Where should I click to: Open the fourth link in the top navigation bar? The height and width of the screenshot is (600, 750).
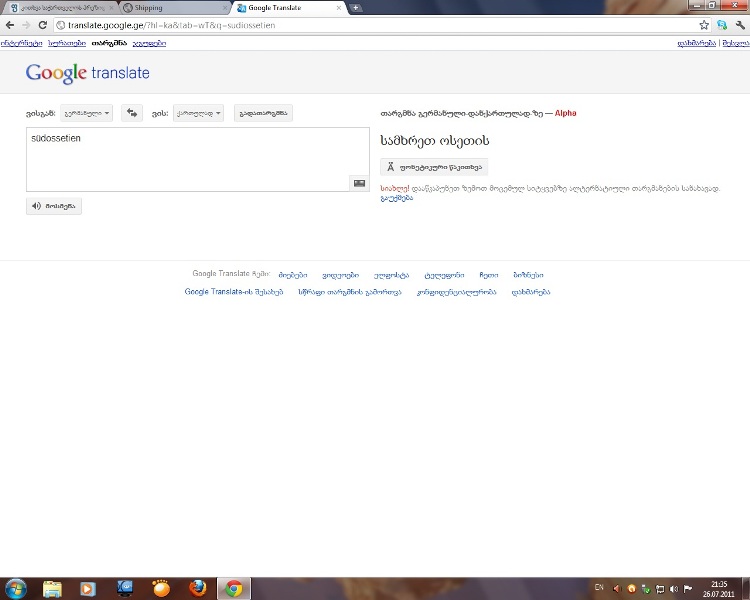coord(149,43)
